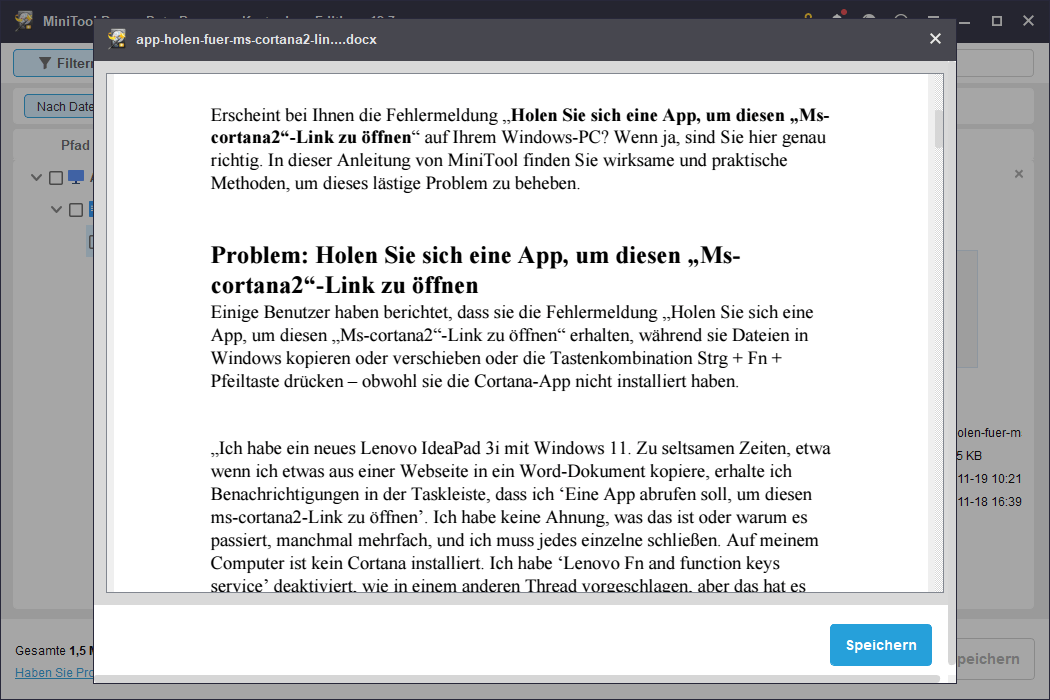Viewport: 1050px width, 700px height.
Task: Open the 'Haben Sie Pro...' link
Action: pos(54,673)
